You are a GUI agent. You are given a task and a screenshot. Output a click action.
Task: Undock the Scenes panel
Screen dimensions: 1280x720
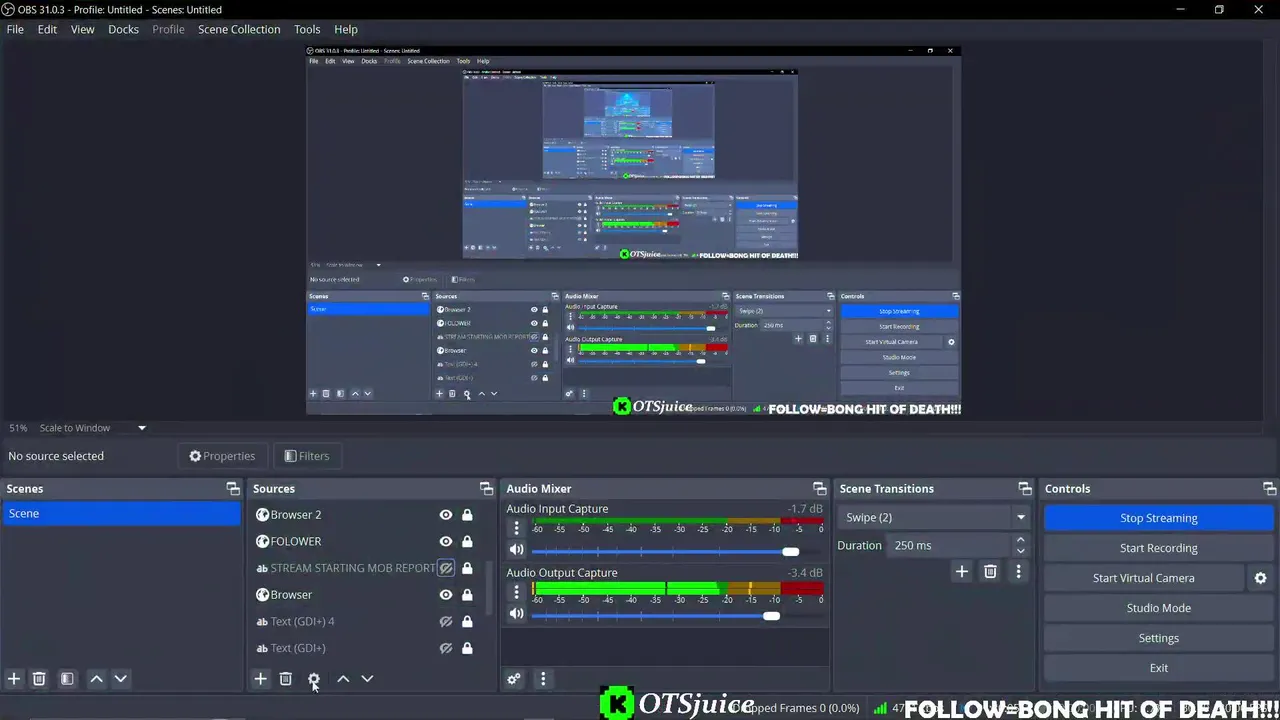click(x=233, y=489)
